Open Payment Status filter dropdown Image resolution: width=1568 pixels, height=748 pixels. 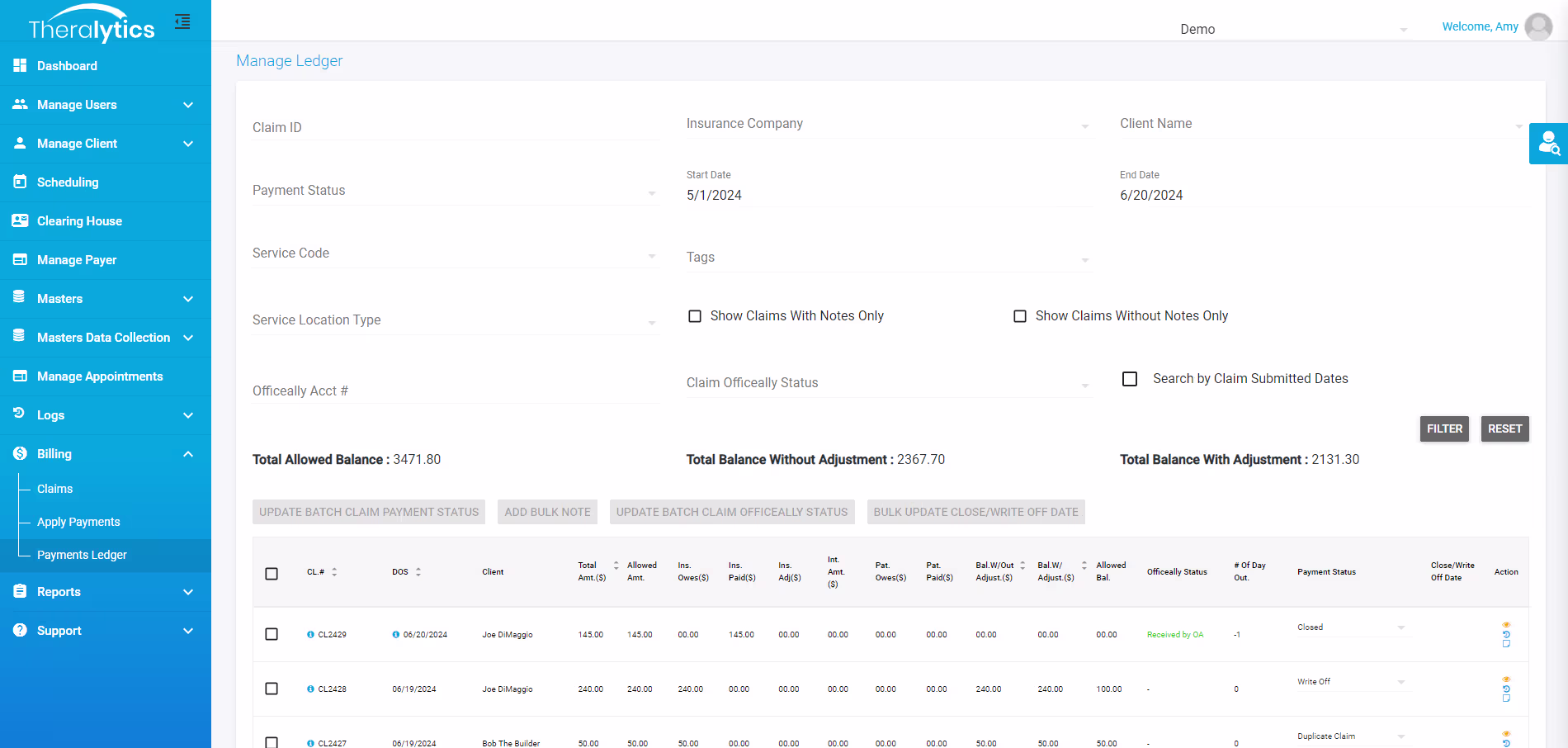(455, 191)
